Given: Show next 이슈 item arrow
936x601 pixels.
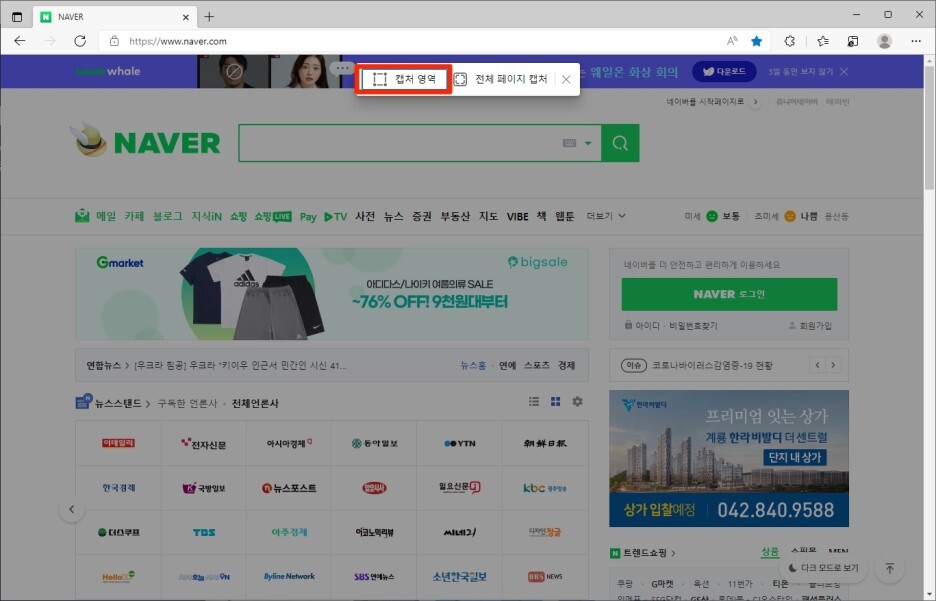Looking at the screenshot, I should point(833,365).
